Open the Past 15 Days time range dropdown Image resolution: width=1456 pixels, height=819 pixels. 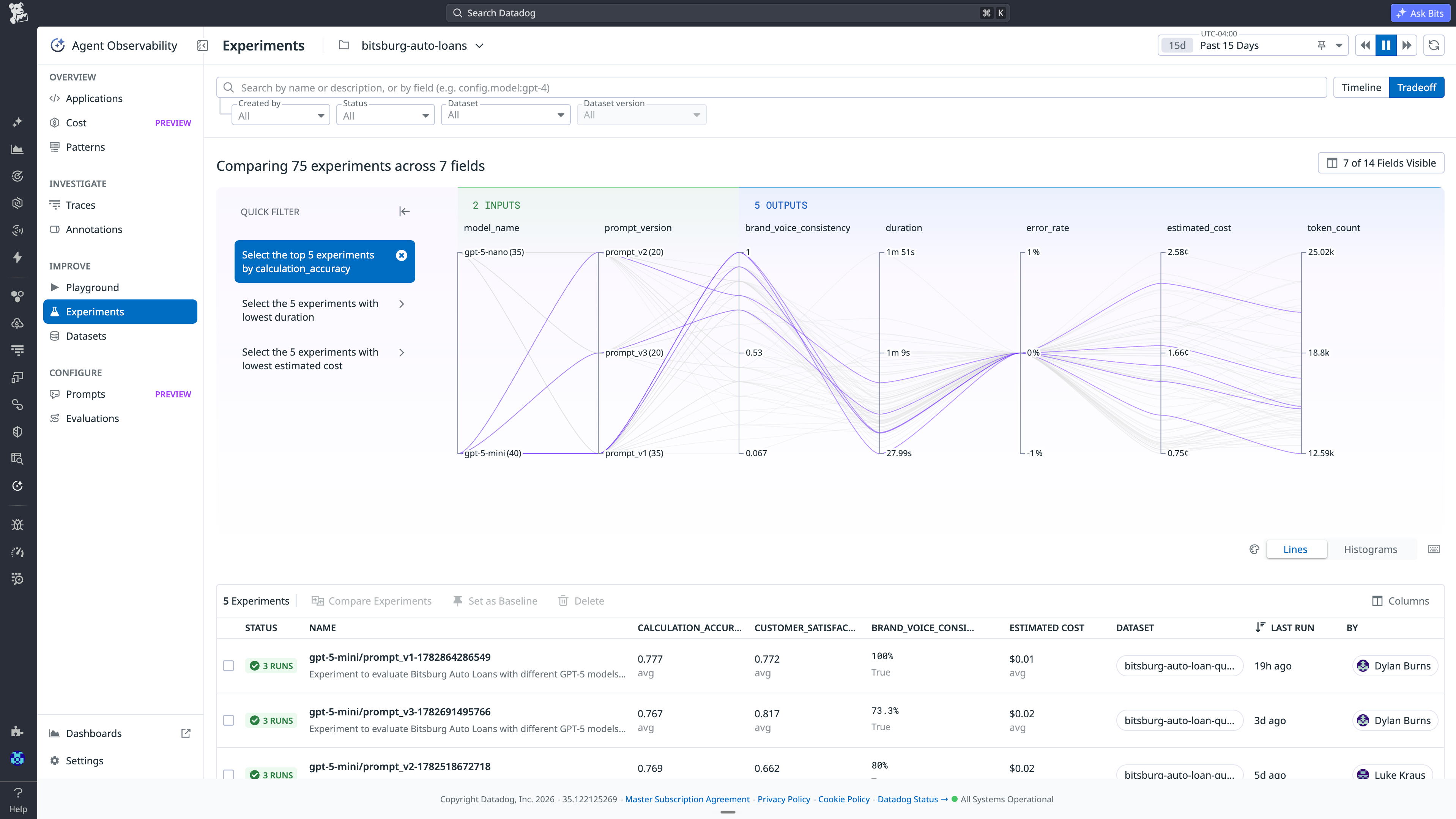(1253, 45)
